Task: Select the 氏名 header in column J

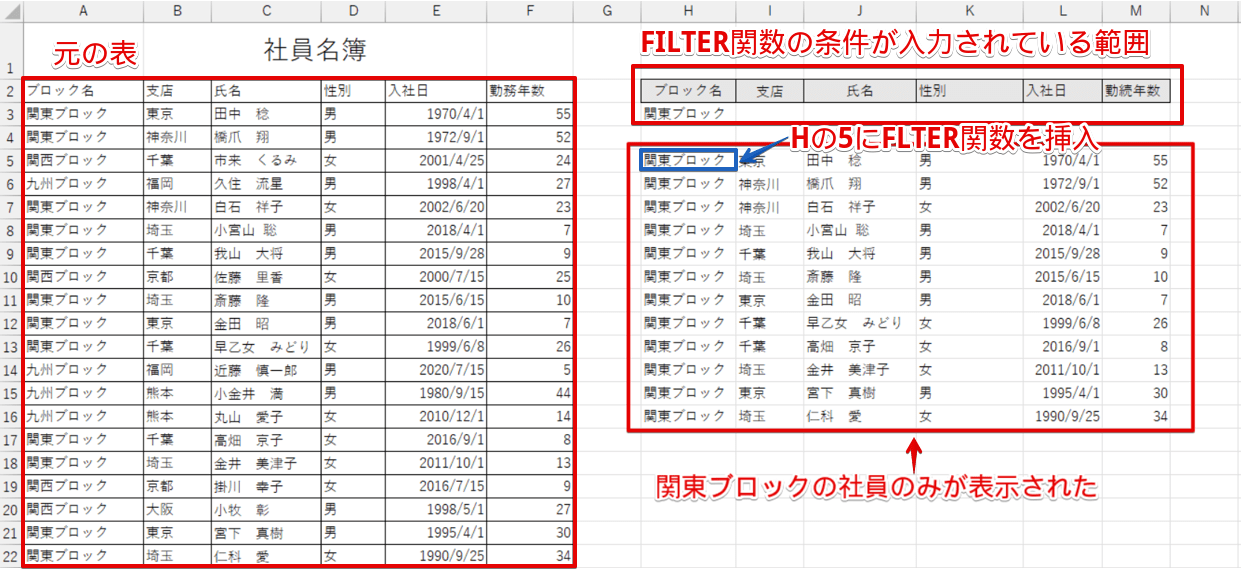Action: tap(859, 90)
